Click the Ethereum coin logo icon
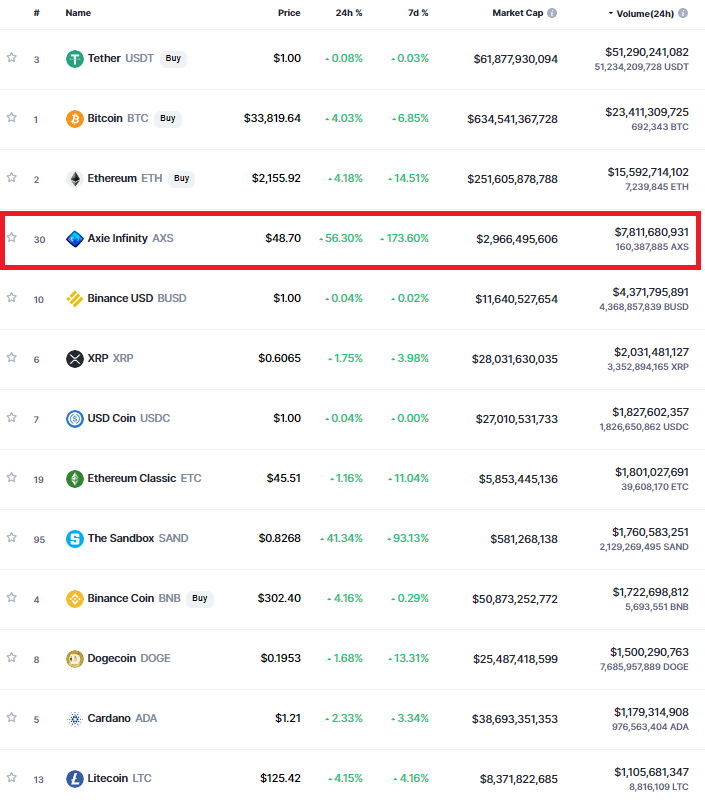 (74, 179)
